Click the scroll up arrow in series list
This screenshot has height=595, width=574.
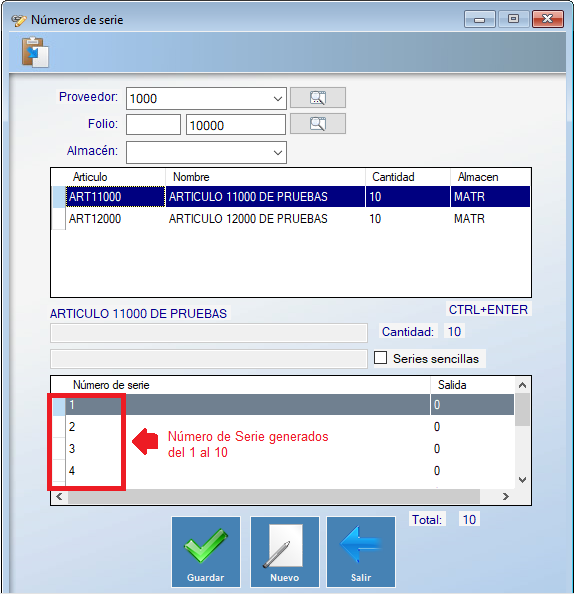pyautogui.click(x=522, y=386)
